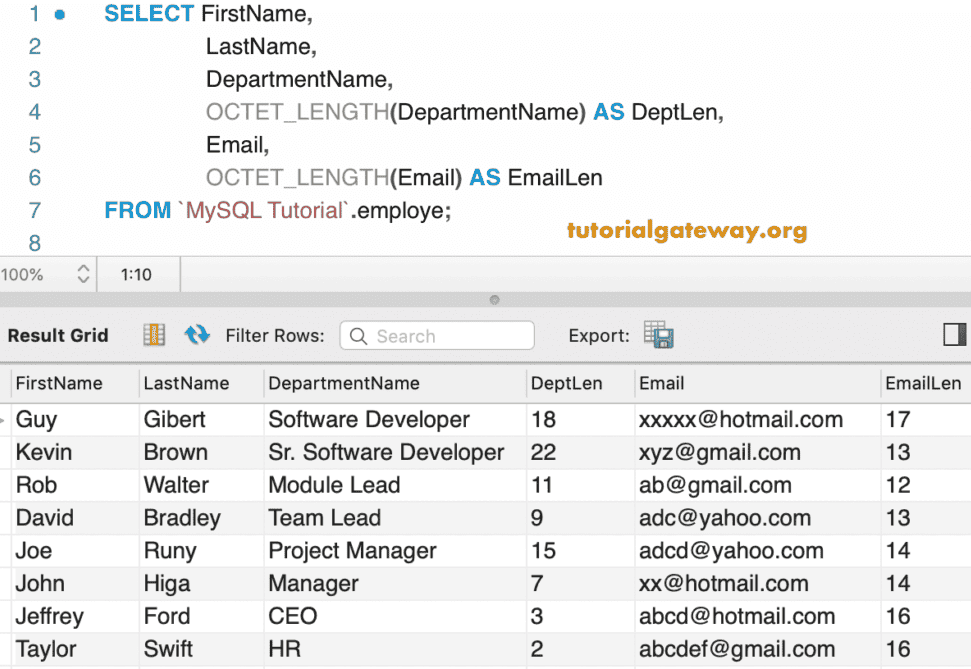Click the line 1 statement marker dot
971x669 pixels.
click(x=60, y=15)
